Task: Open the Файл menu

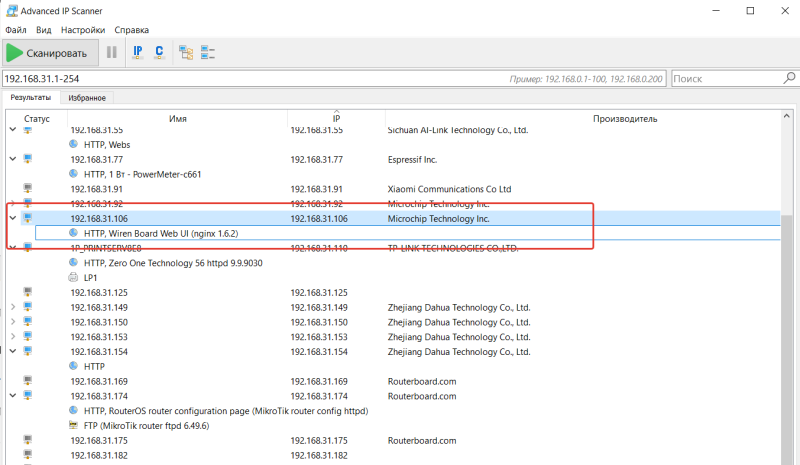Action: point(16,30)
